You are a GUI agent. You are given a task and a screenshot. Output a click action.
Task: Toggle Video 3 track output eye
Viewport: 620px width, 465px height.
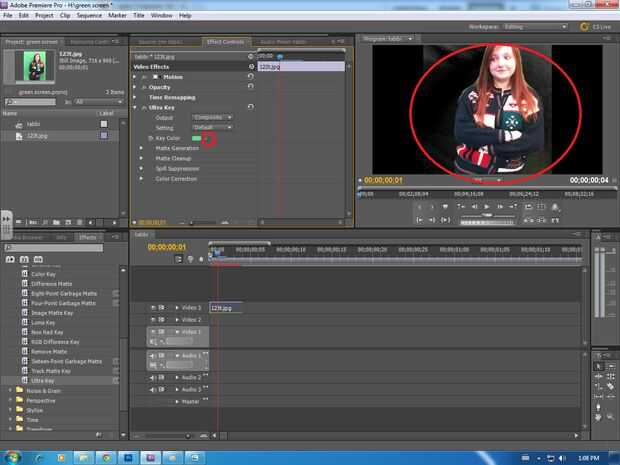coord(151,308)
